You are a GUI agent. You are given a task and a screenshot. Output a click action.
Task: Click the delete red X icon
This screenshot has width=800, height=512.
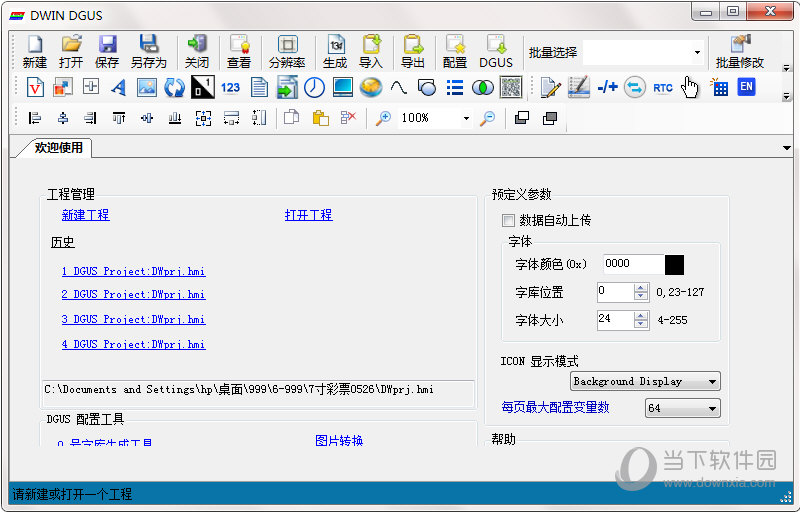pos(348,118)
